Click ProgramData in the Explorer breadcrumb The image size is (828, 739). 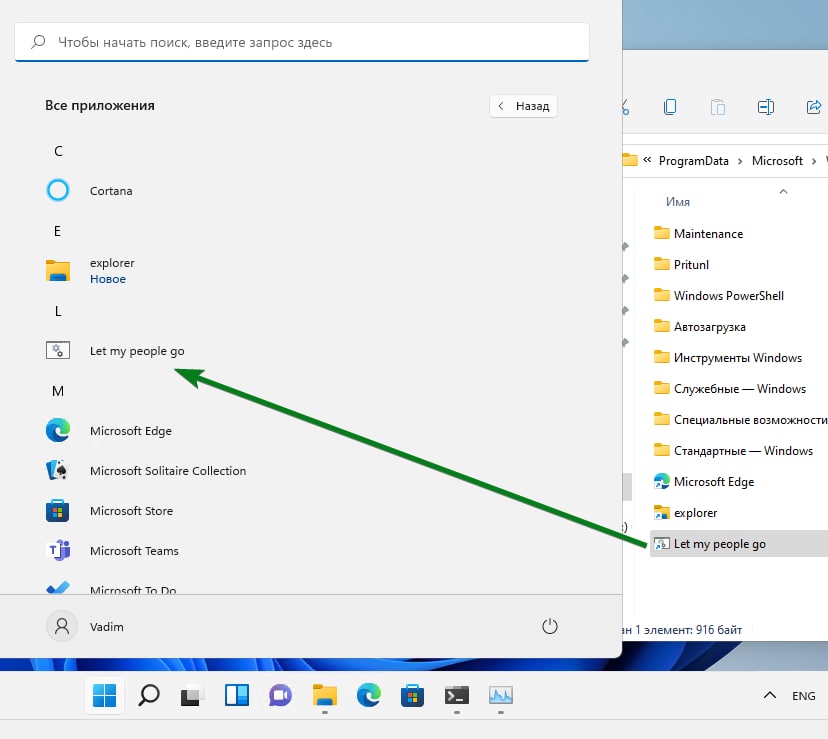tap(693, 161)
